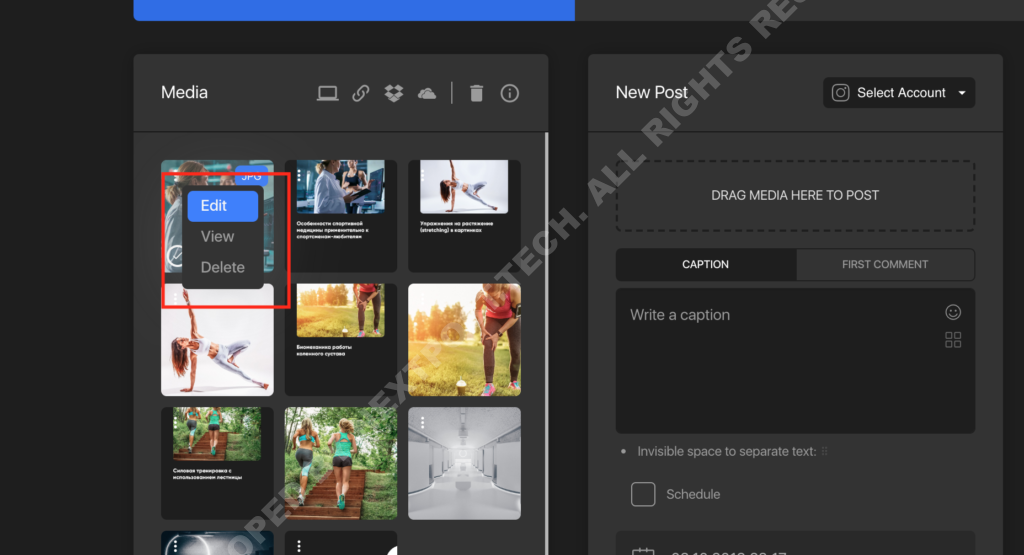The width and height of the screenshot is (1024, 555).
Task: Click the grid icon below the emoji
Action: pos(953,340)
